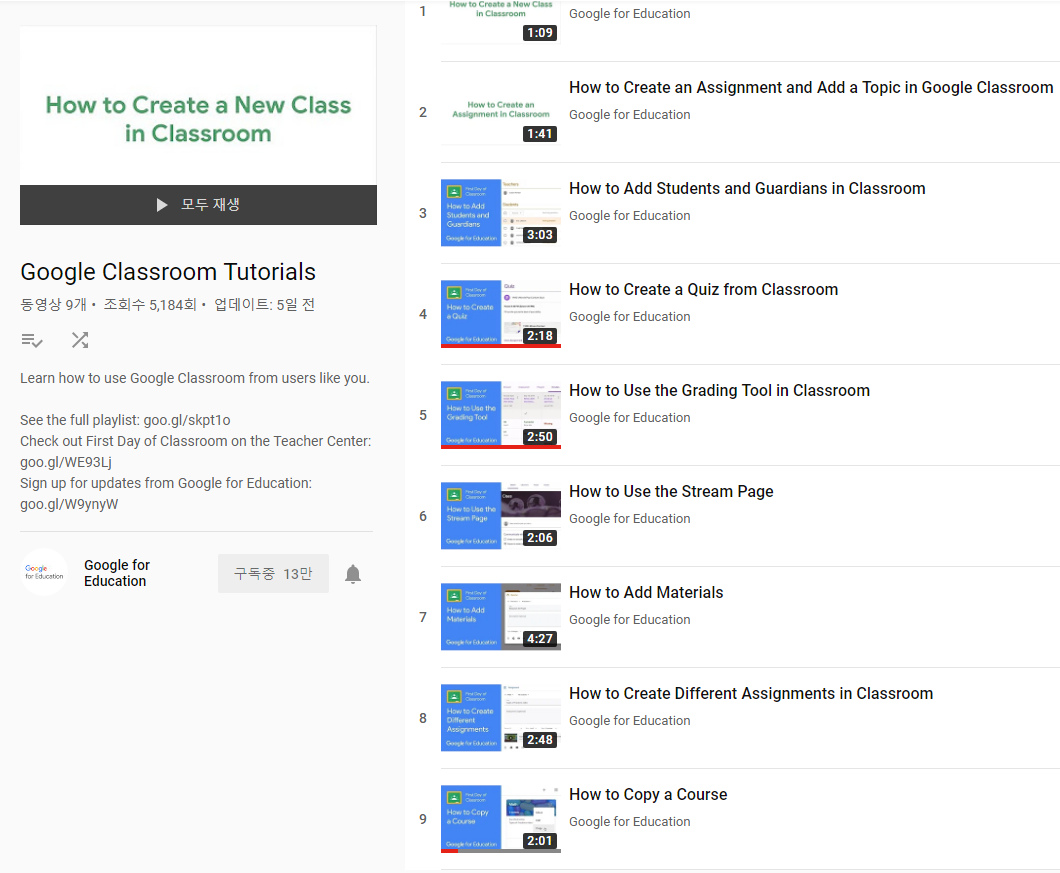Click the thumbnail of video 7 with duration 4:27
The width and height of the screenshot is (1060, 873).
pos(501,617)
